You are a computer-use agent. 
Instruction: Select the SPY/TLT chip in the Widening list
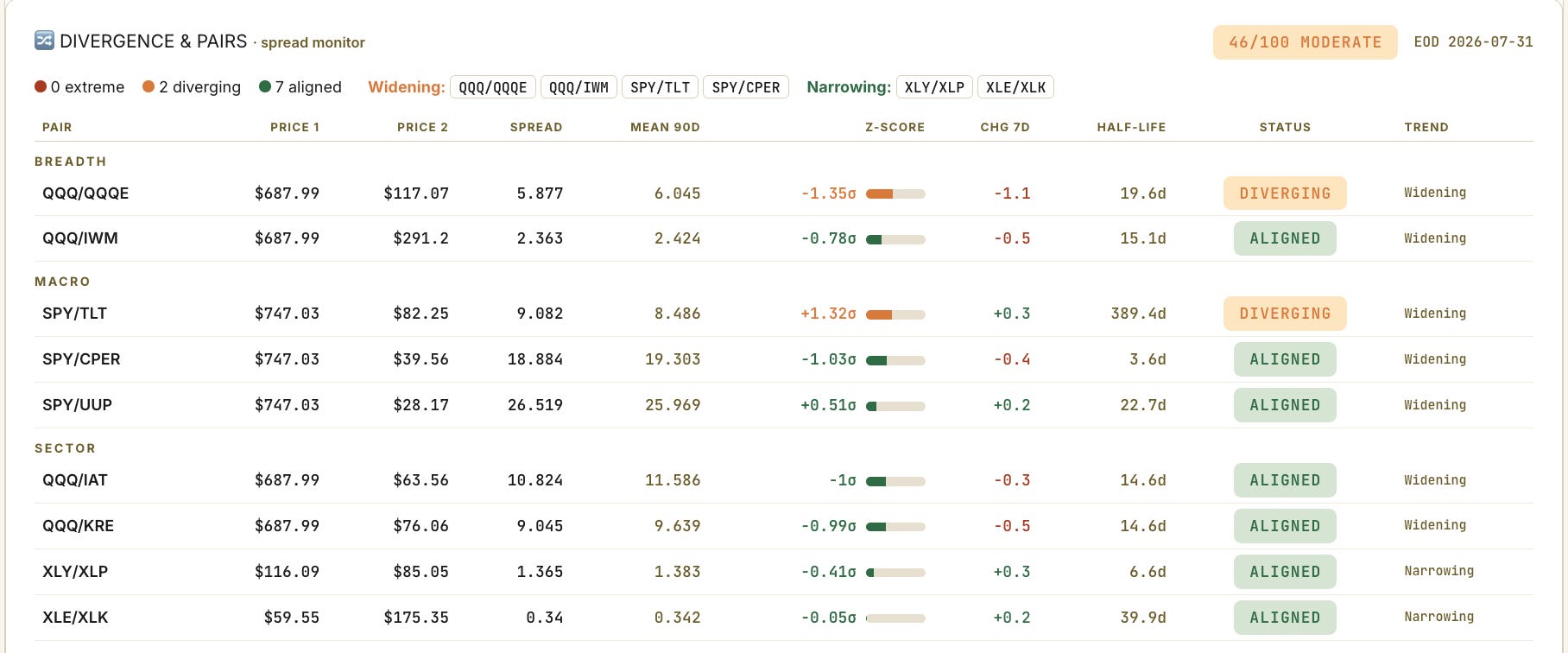[661, 87]
